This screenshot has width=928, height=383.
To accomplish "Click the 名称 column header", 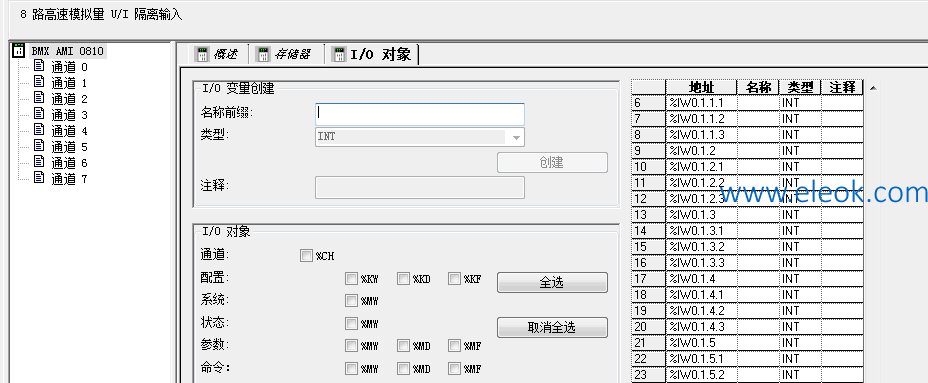I will (x=758, y=87).
